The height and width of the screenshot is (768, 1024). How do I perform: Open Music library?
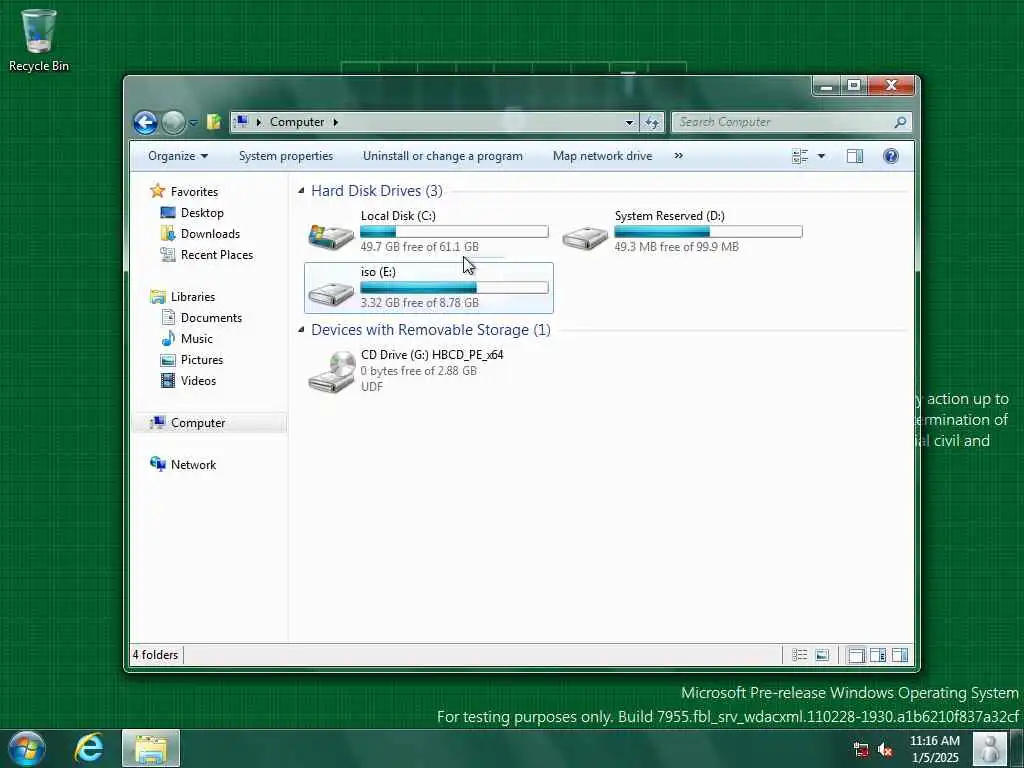coord(197,338)
